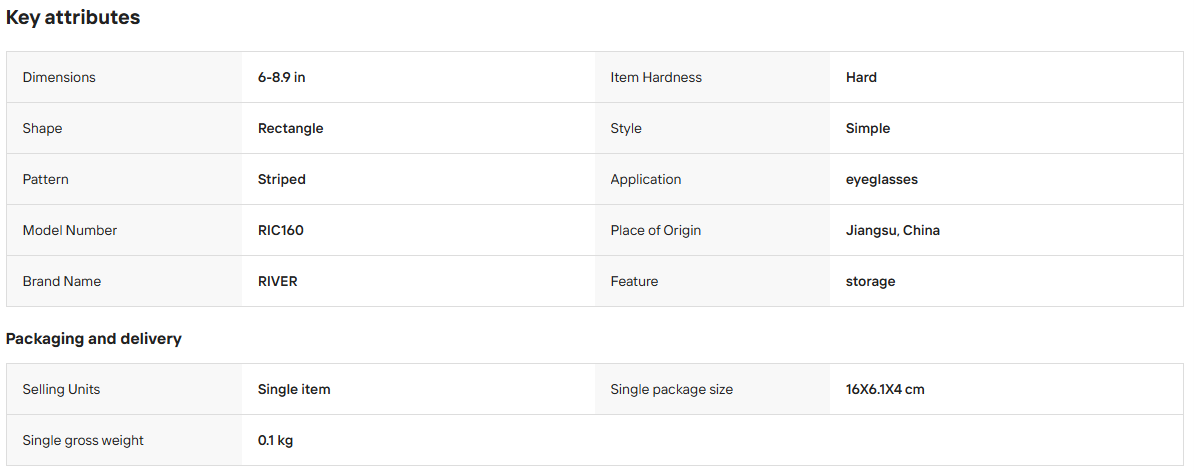The width and height of the screenshot is (1194, 475).
Task: Select the eyeglasses application value
Action: tap(882, 179)
